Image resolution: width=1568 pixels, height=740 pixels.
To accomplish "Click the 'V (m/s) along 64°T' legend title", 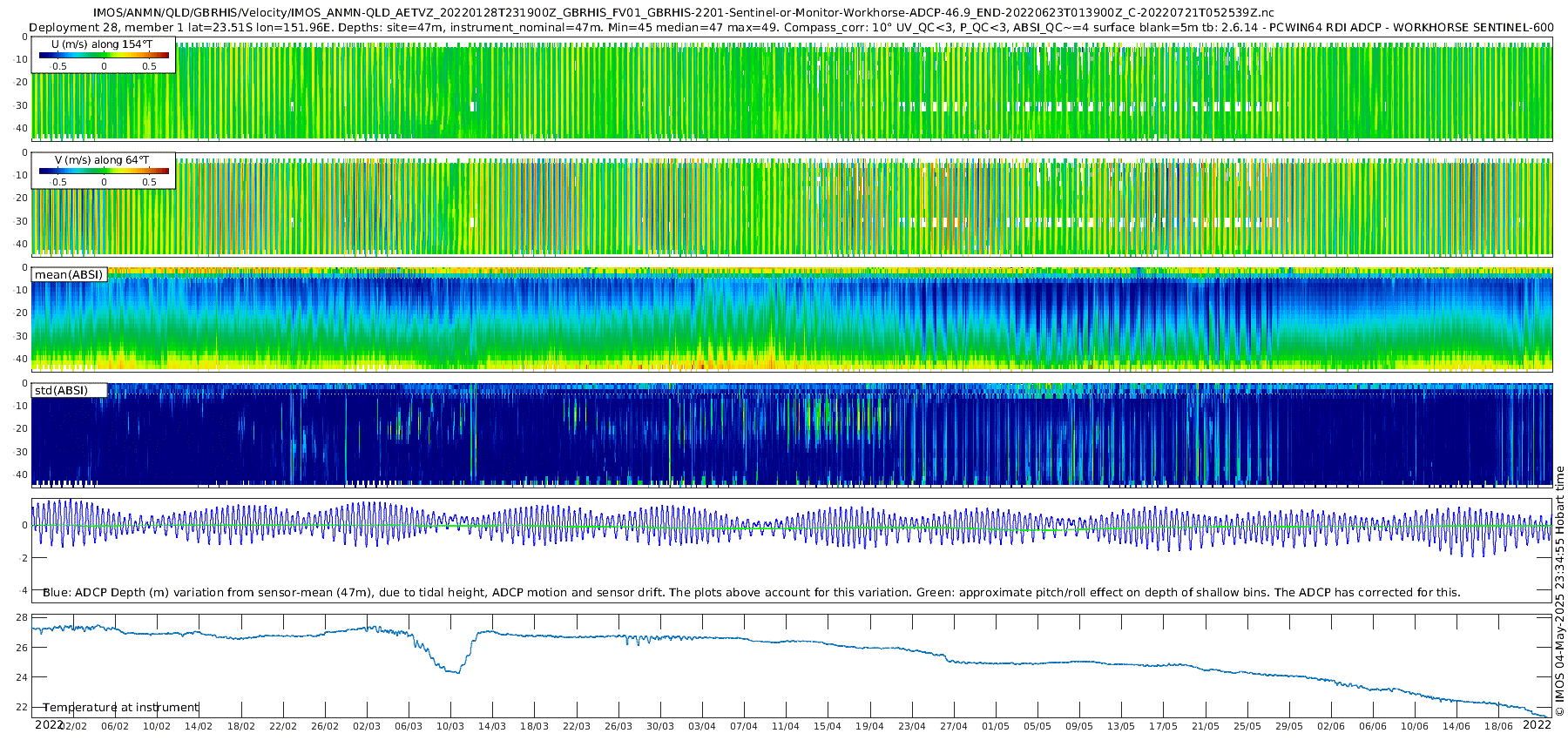I will (102, 160).
